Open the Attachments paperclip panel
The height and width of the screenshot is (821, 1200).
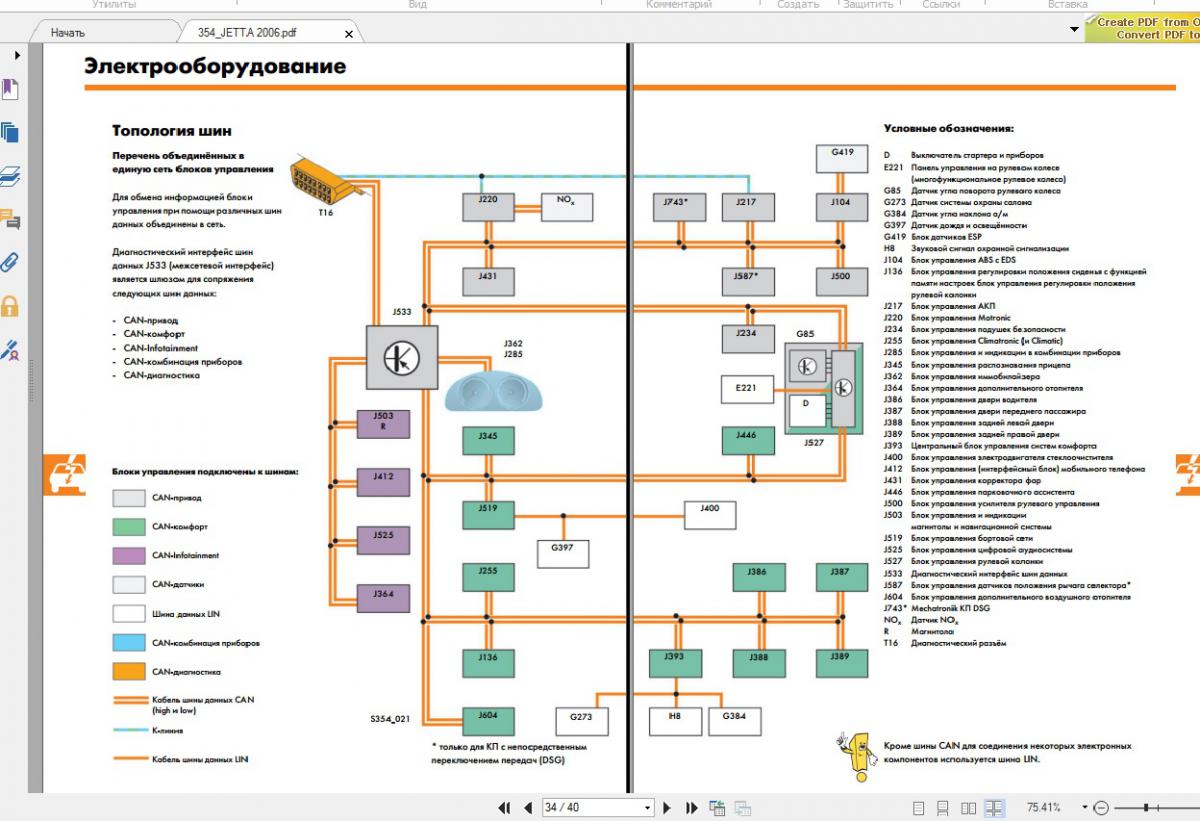click(10, 263)
